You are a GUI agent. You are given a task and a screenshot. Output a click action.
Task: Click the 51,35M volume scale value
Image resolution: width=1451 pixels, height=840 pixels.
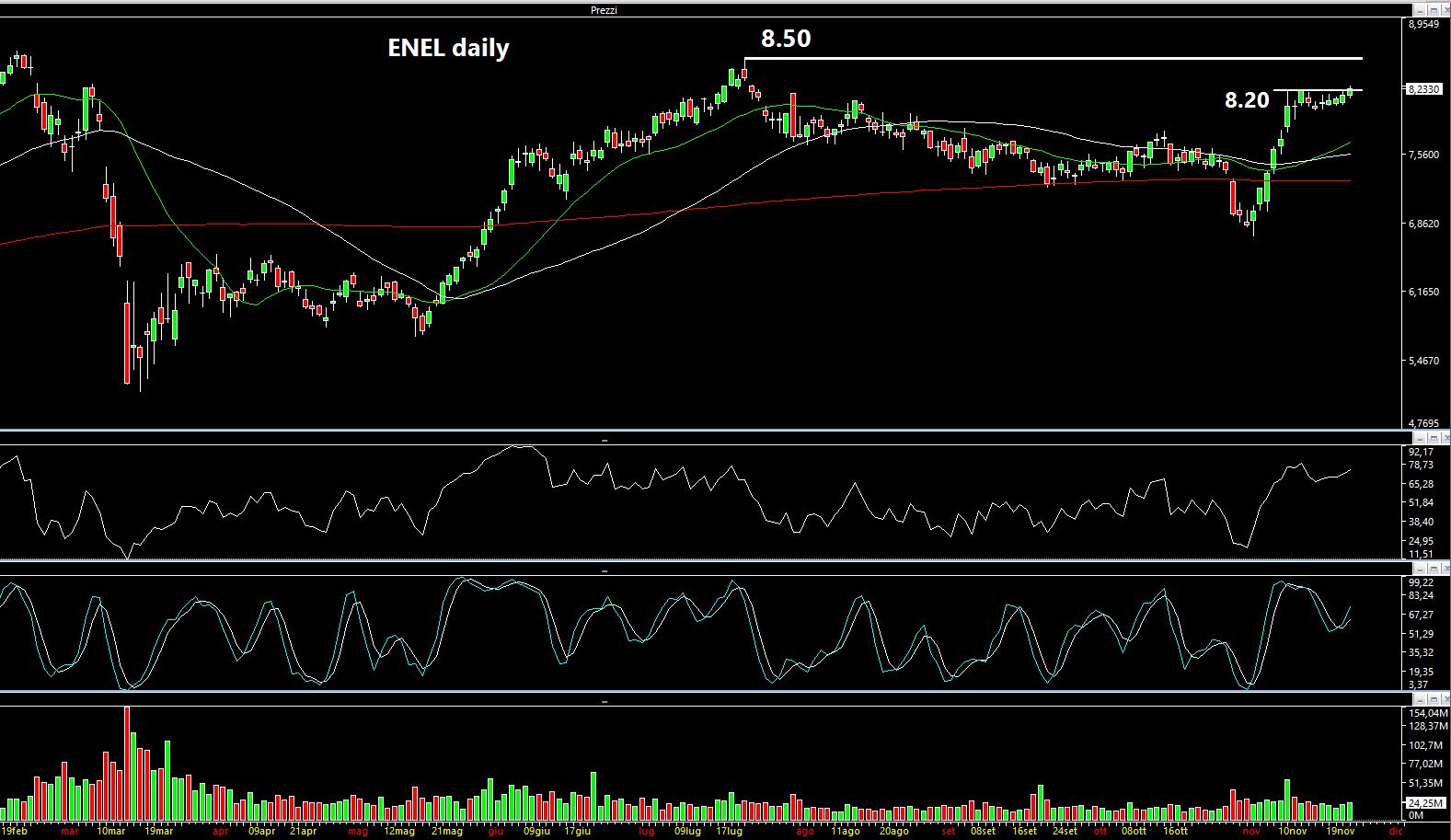pos(1426,783)
